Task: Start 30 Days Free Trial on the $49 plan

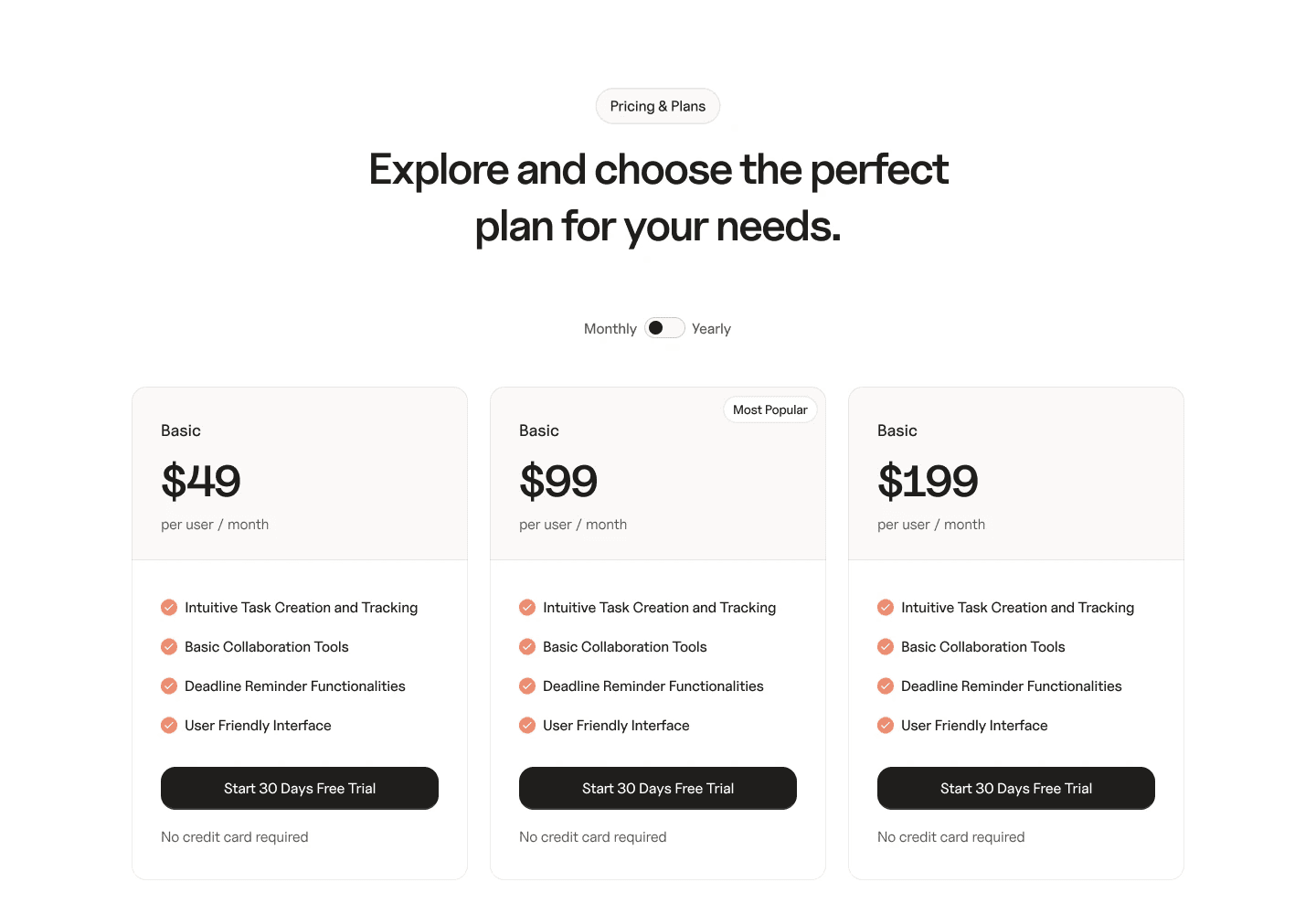Action: pyautogui.click(x=299, y=788)
